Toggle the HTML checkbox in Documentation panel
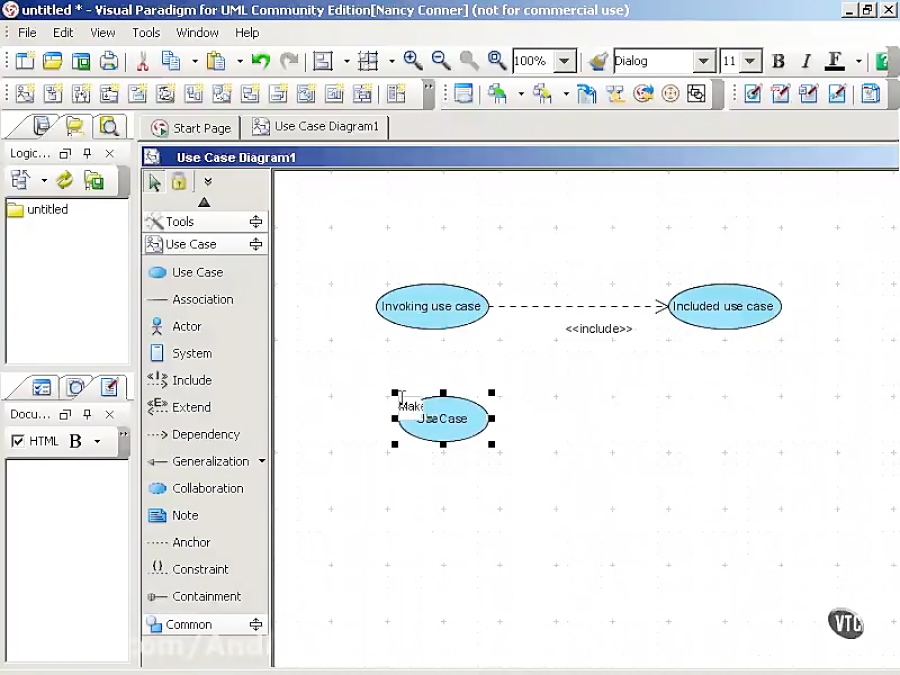 [18, 441]
